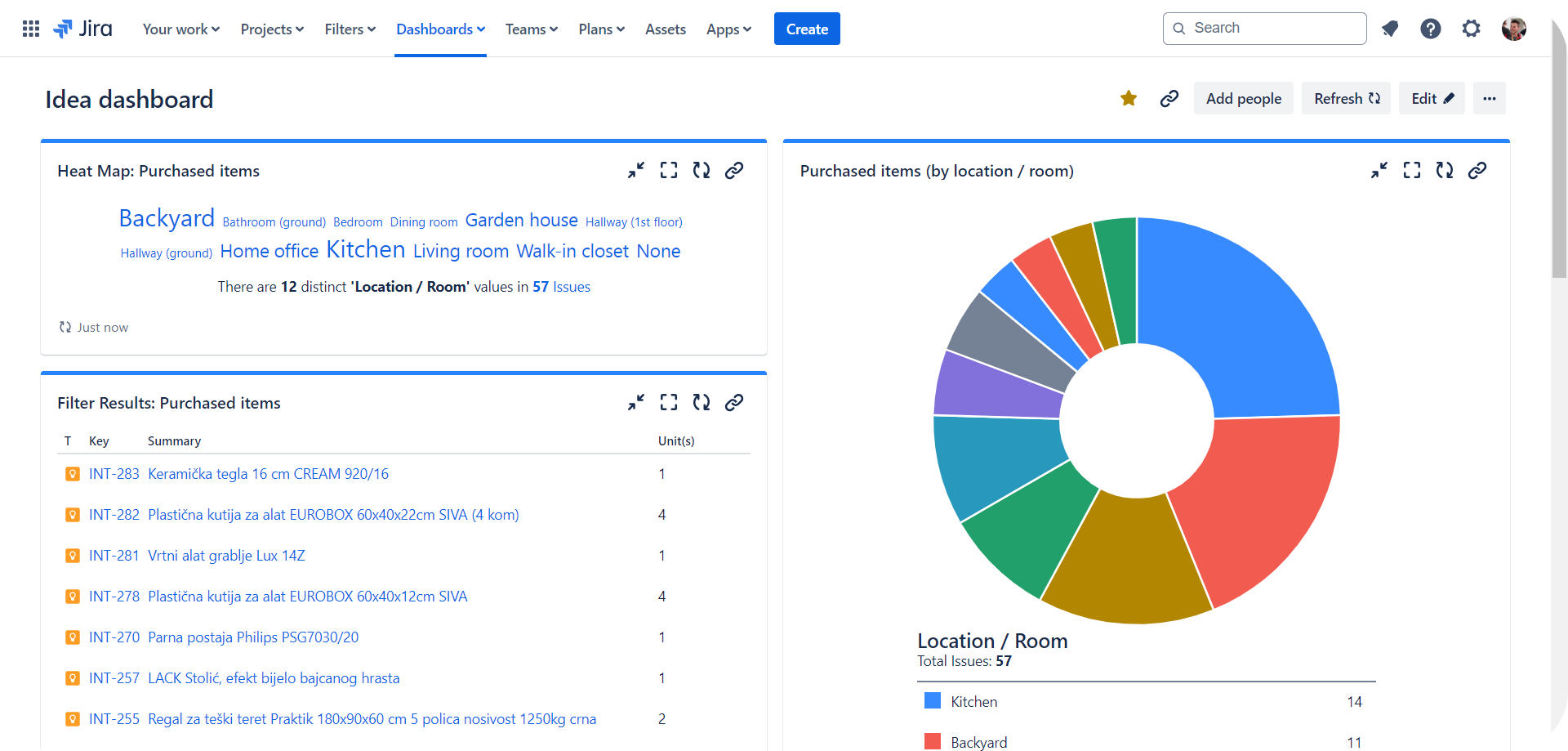The width and height of the screenshot is (1568, 751).
Task: Minimize the Filter Results gadget
Action: coord(636,402)
